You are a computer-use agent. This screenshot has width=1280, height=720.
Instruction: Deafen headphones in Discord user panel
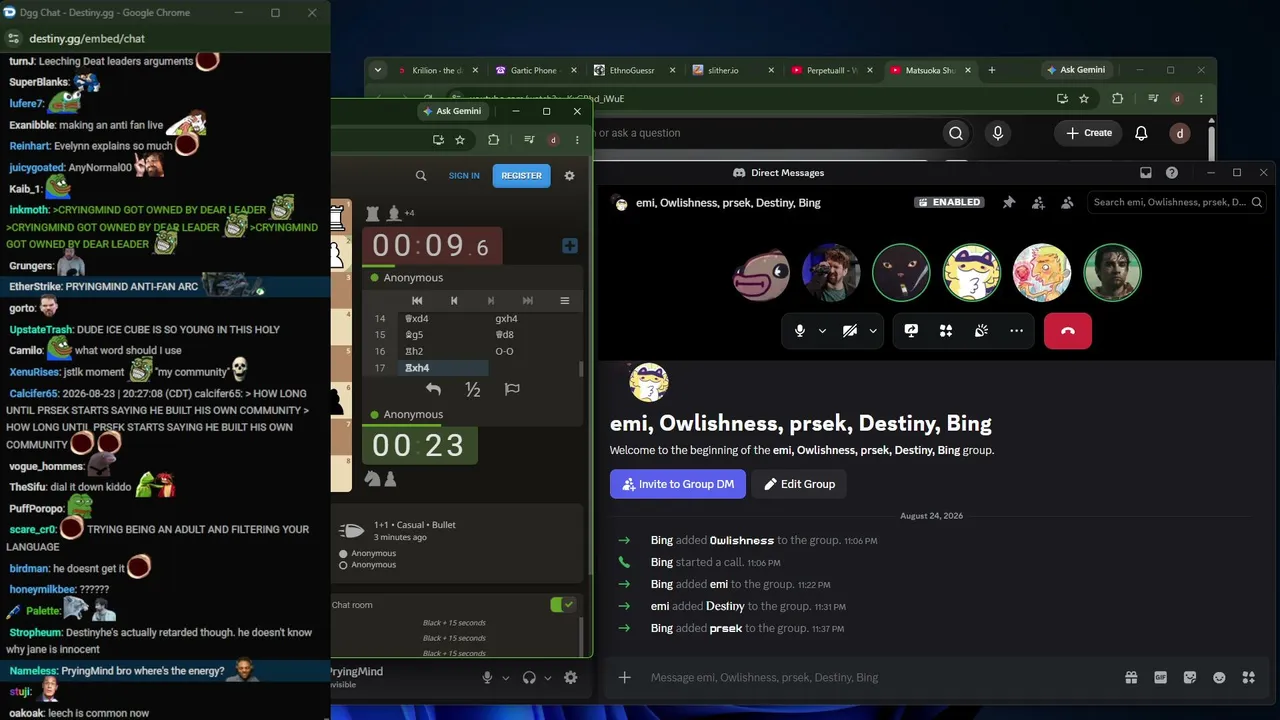tap(529, 677)
